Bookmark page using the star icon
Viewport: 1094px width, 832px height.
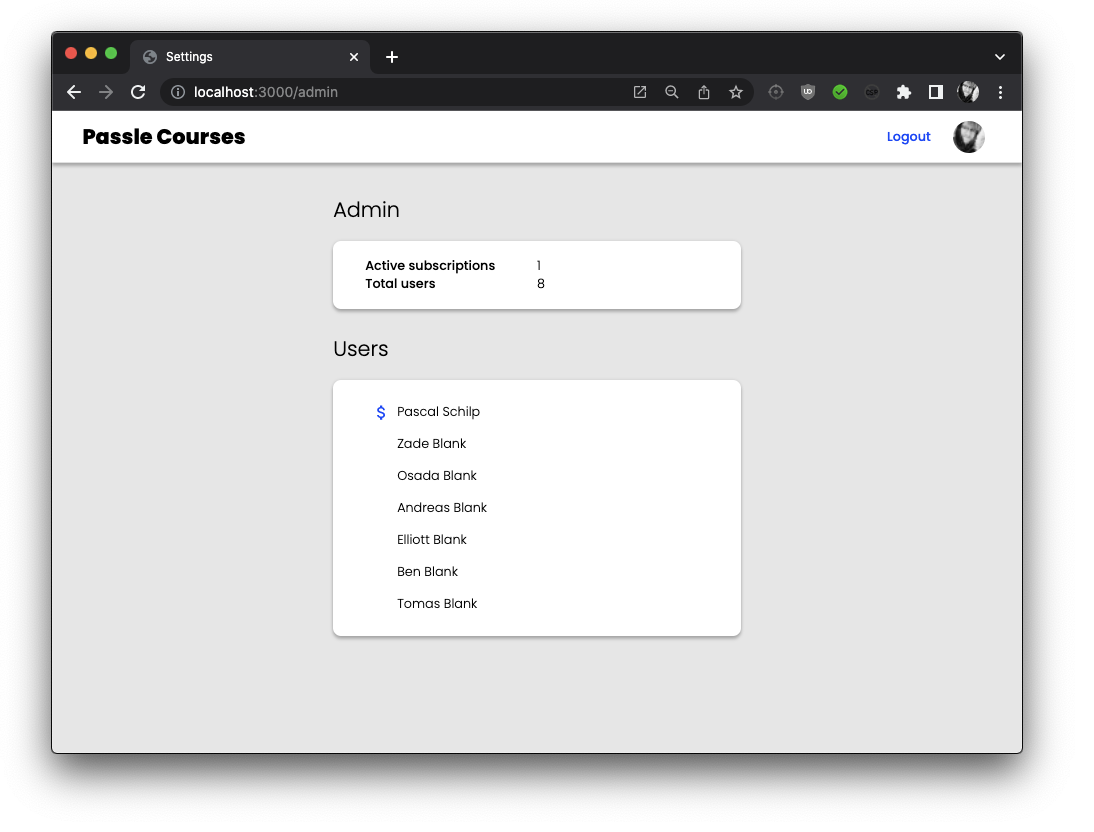pyautogui.click(x=736, y=92)
